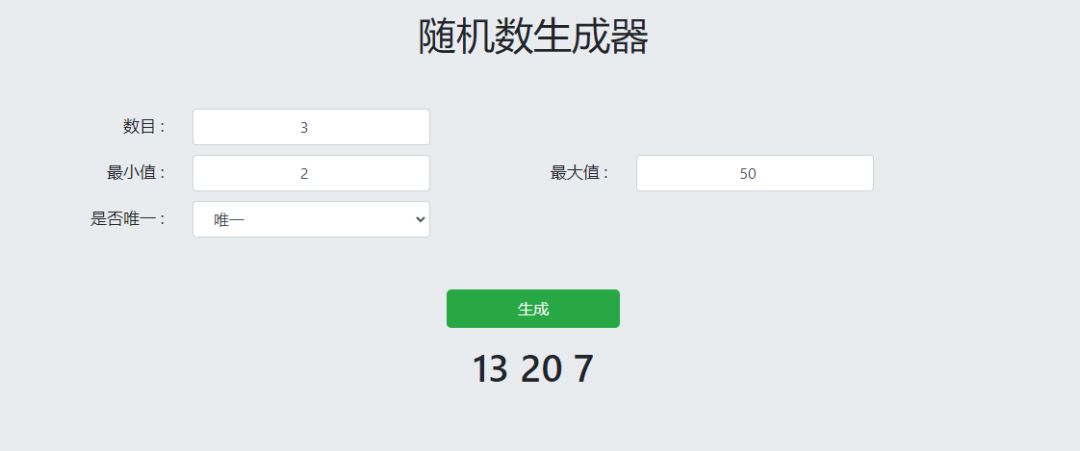The width and height of the screenshot is (1080, 451).
Task: Select the 唯一 text in the combo box
Action: click(229, 220)
